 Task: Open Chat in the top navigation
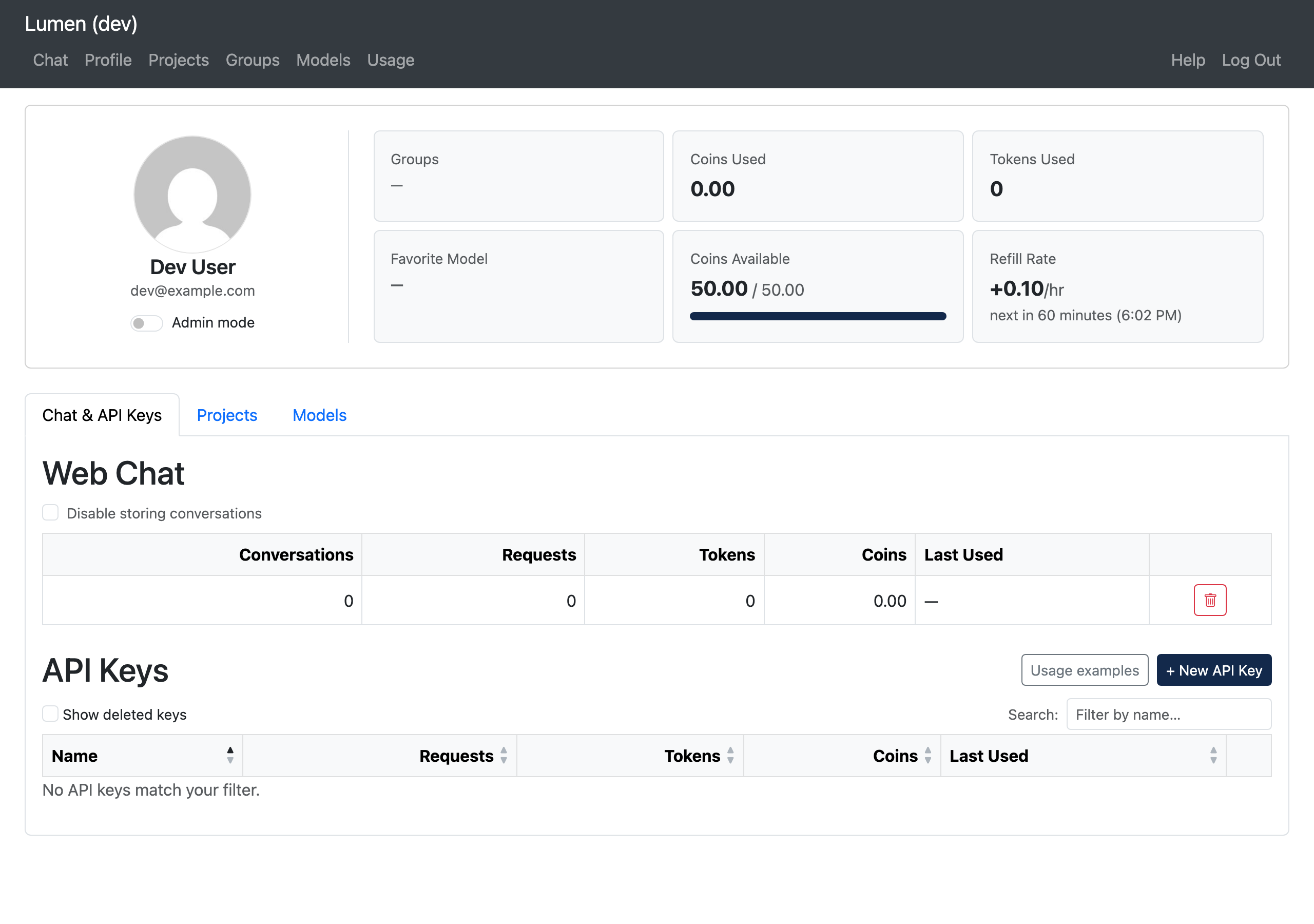[x=50, y=60]
